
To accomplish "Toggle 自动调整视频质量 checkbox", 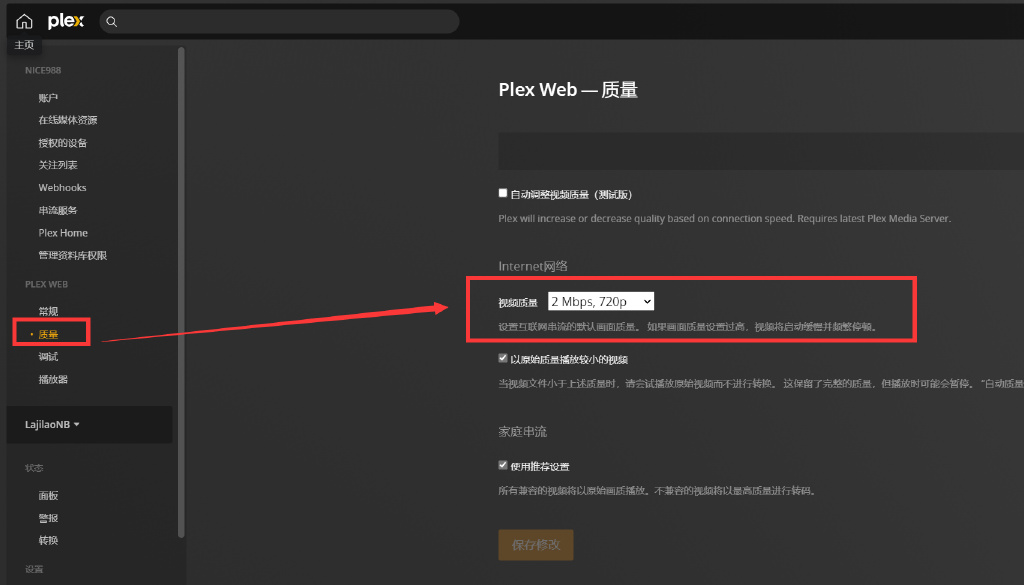I will (x=503, y=193).
